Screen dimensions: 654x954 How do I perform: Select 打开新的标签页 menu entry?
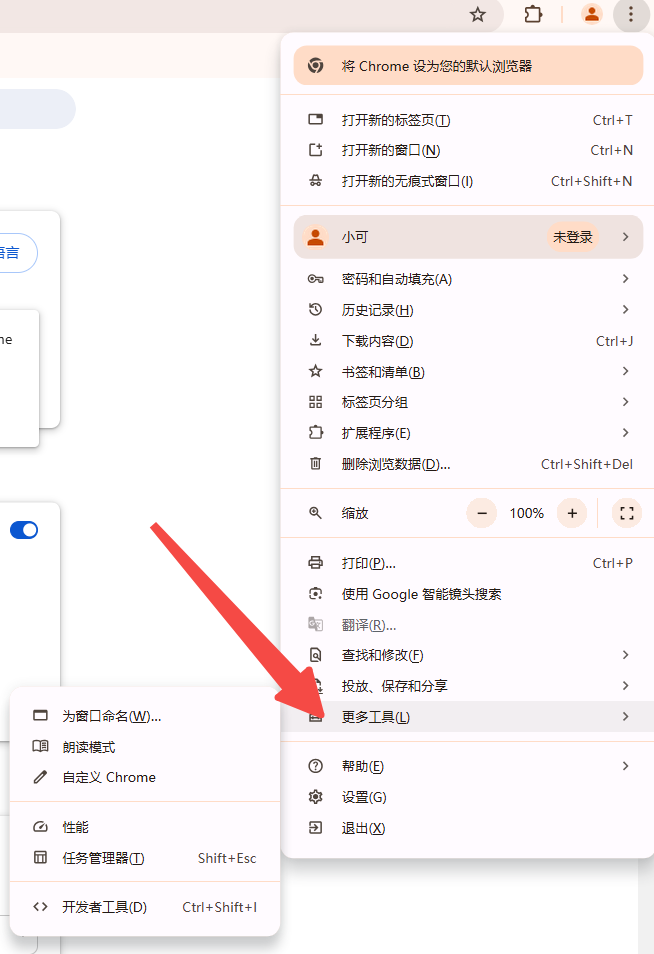pos(467,120)
